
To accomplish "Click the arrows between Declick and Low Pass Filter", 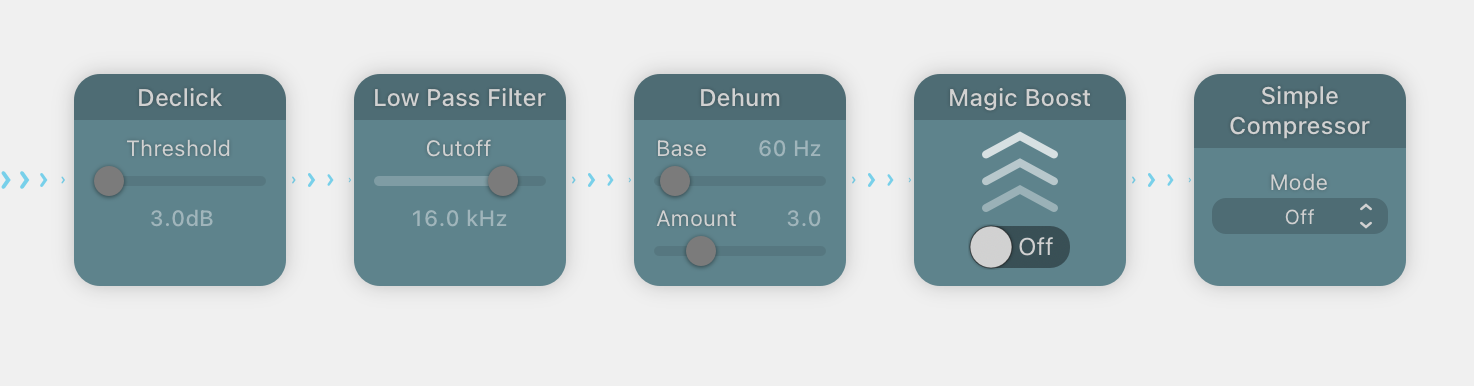I will tap(320, 180).
